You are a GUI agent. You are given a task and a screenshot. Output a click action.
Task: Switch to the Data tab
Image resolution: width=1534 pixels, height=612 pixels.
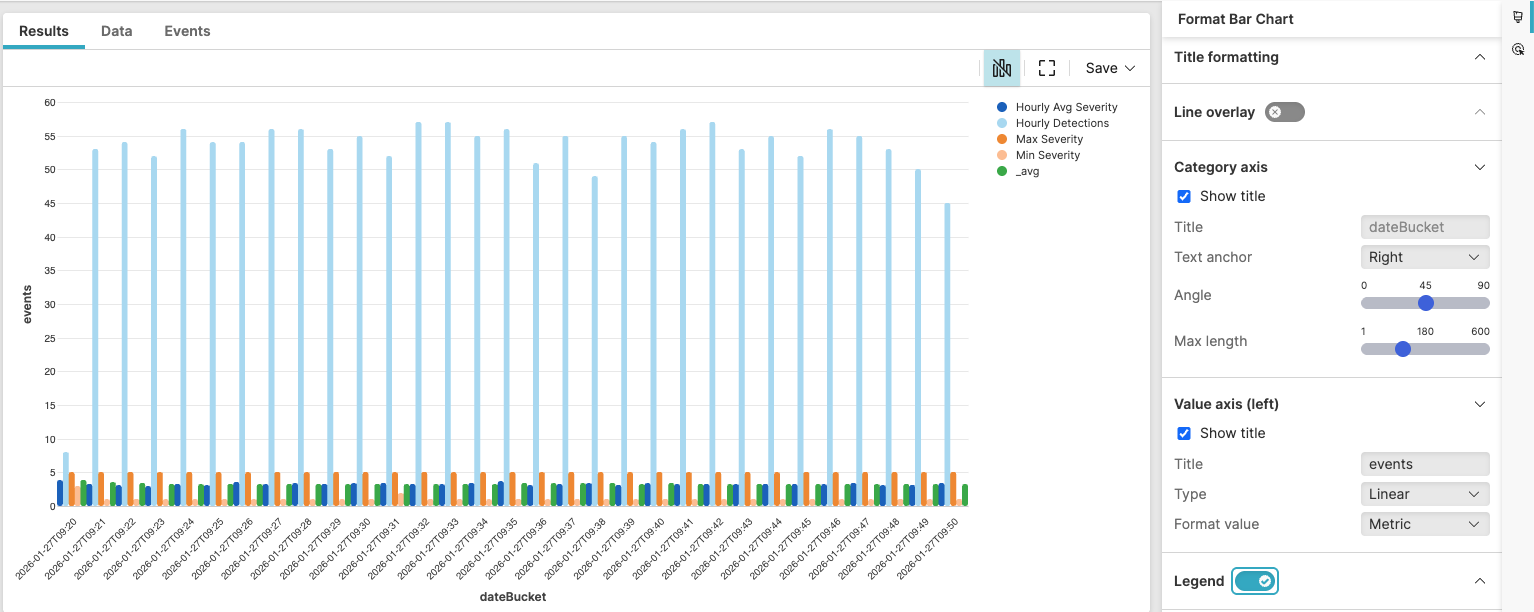pyautogui.click(x=116, y=31)
